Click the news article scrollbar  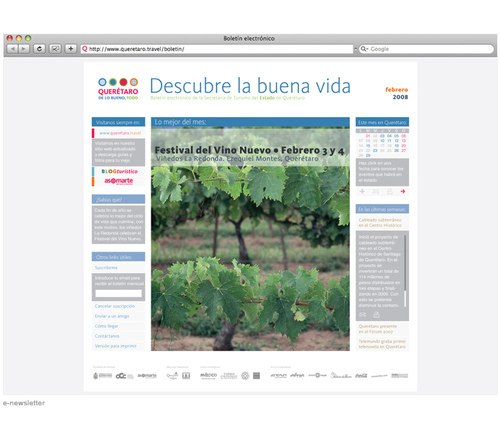[x=405, y=271]
